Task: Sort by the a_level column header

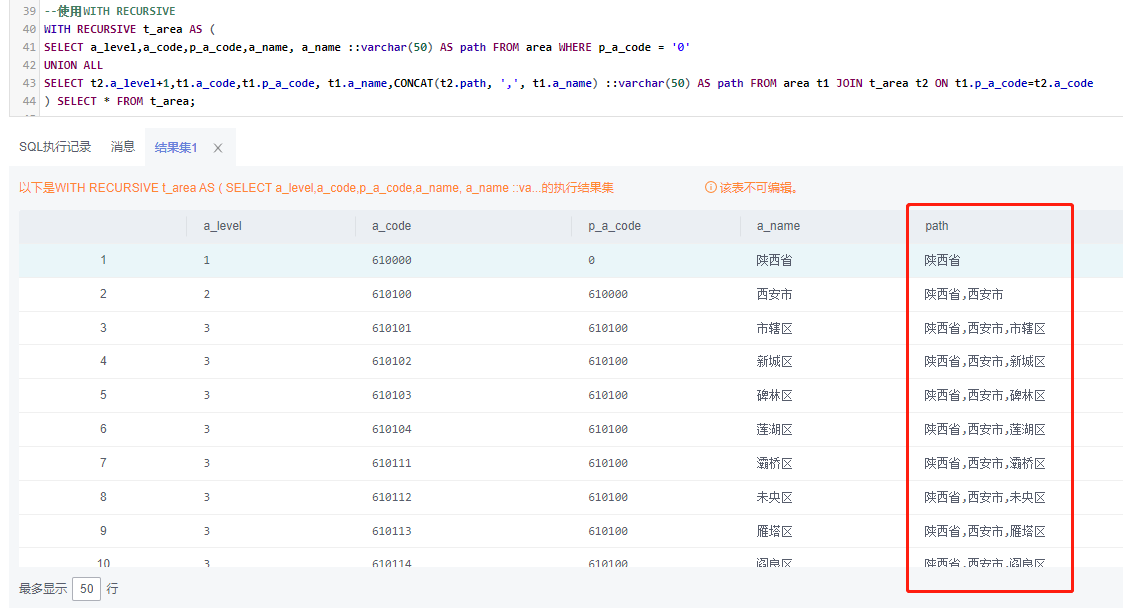Action: click(223, 226)
